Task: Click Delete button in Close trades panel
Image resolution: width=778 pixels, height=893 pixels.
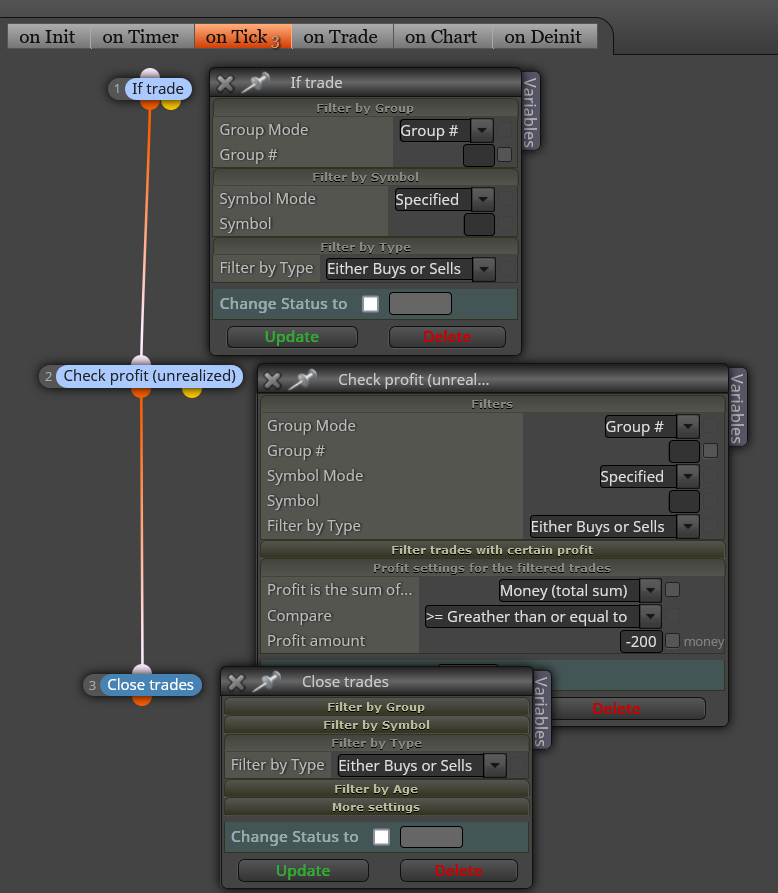Action: click(x=458, y=871)
